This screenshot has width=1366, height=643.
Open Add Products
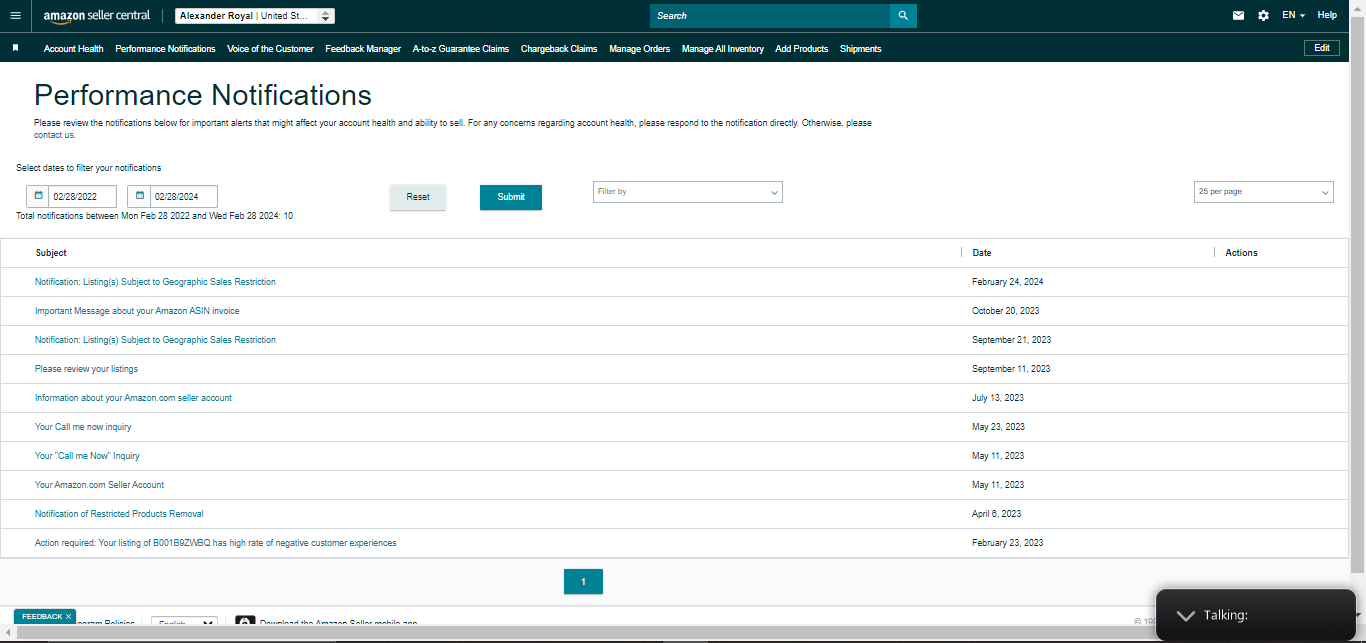pos(802,48)
